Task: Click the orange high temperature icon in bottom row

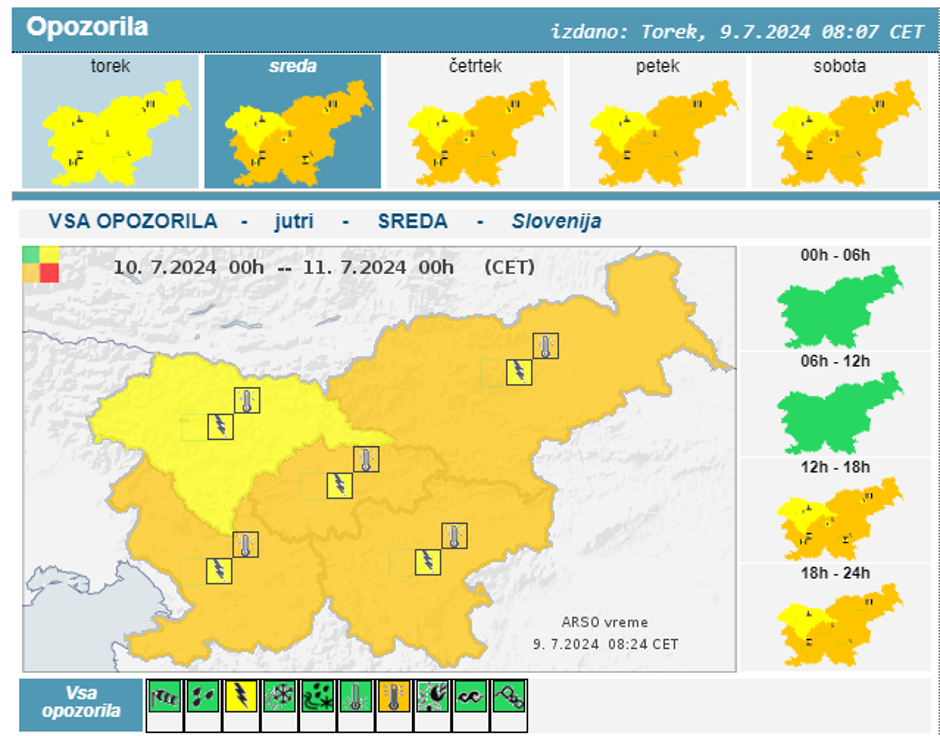Action: (x=393, y=696)
